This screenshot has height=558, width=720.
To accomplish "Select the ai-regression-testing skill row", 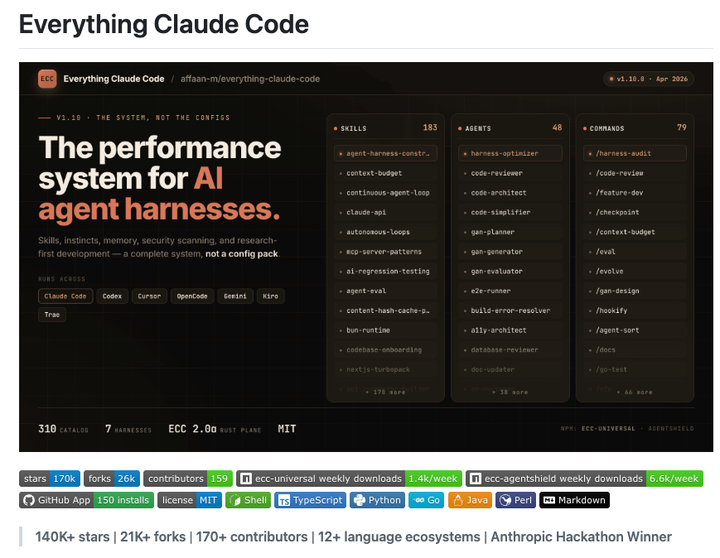I will pos(386,271).
